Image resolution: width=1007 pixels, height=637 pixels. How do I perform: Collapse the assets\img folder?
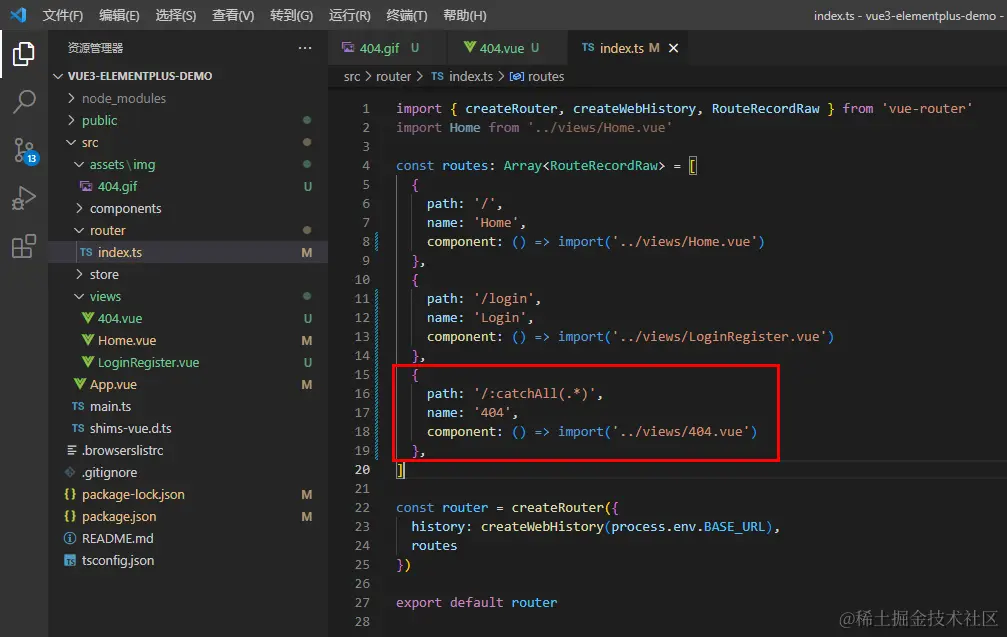point(79,164)
